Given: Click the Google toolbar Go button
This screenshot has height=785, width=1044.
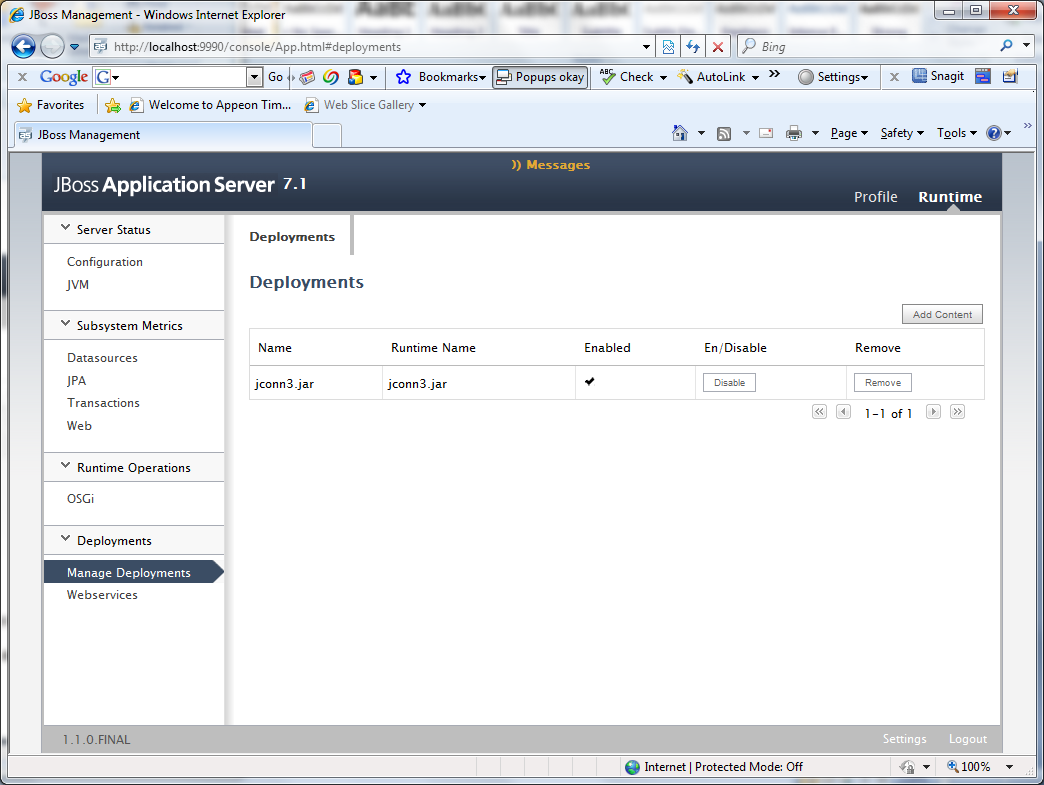Looking at the screenshot, I should pyautogui.click(x=276, y=77).
